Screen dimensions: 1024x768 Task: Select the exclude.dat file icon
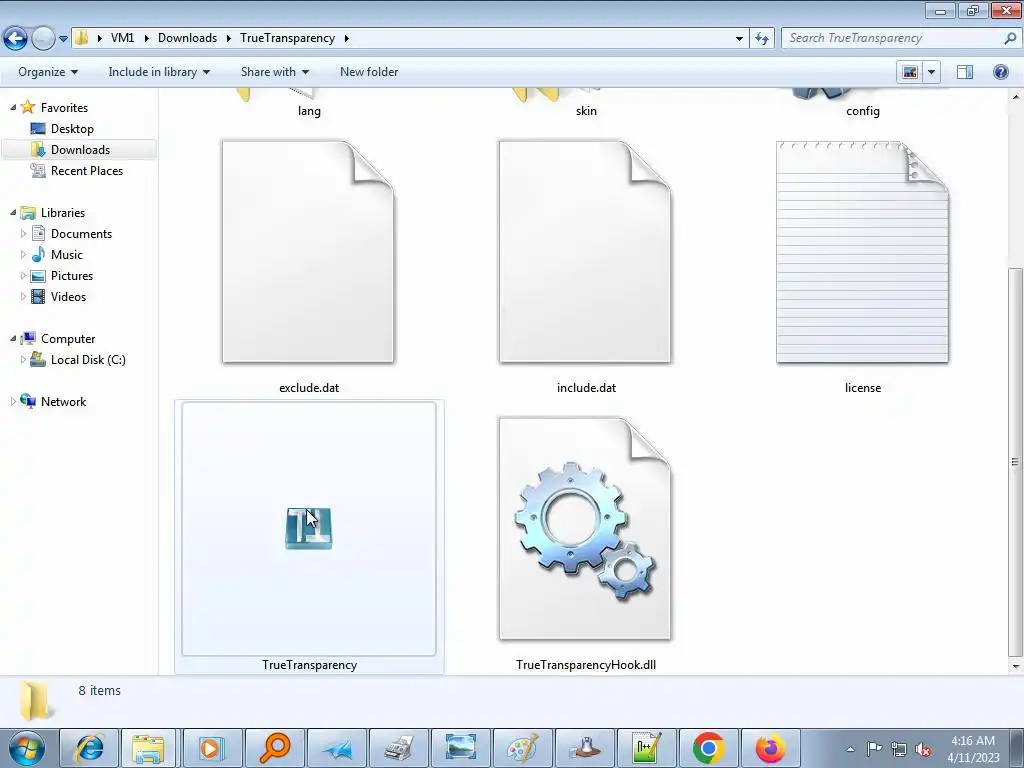308,251
